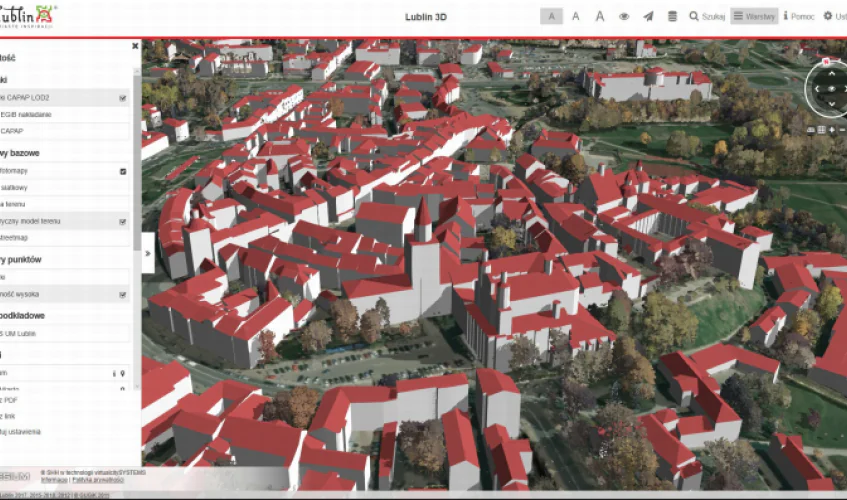This screenshot has height=500, width=847.
Task: Click the paper plane icon in the toolbar
Action: (648, 17)
